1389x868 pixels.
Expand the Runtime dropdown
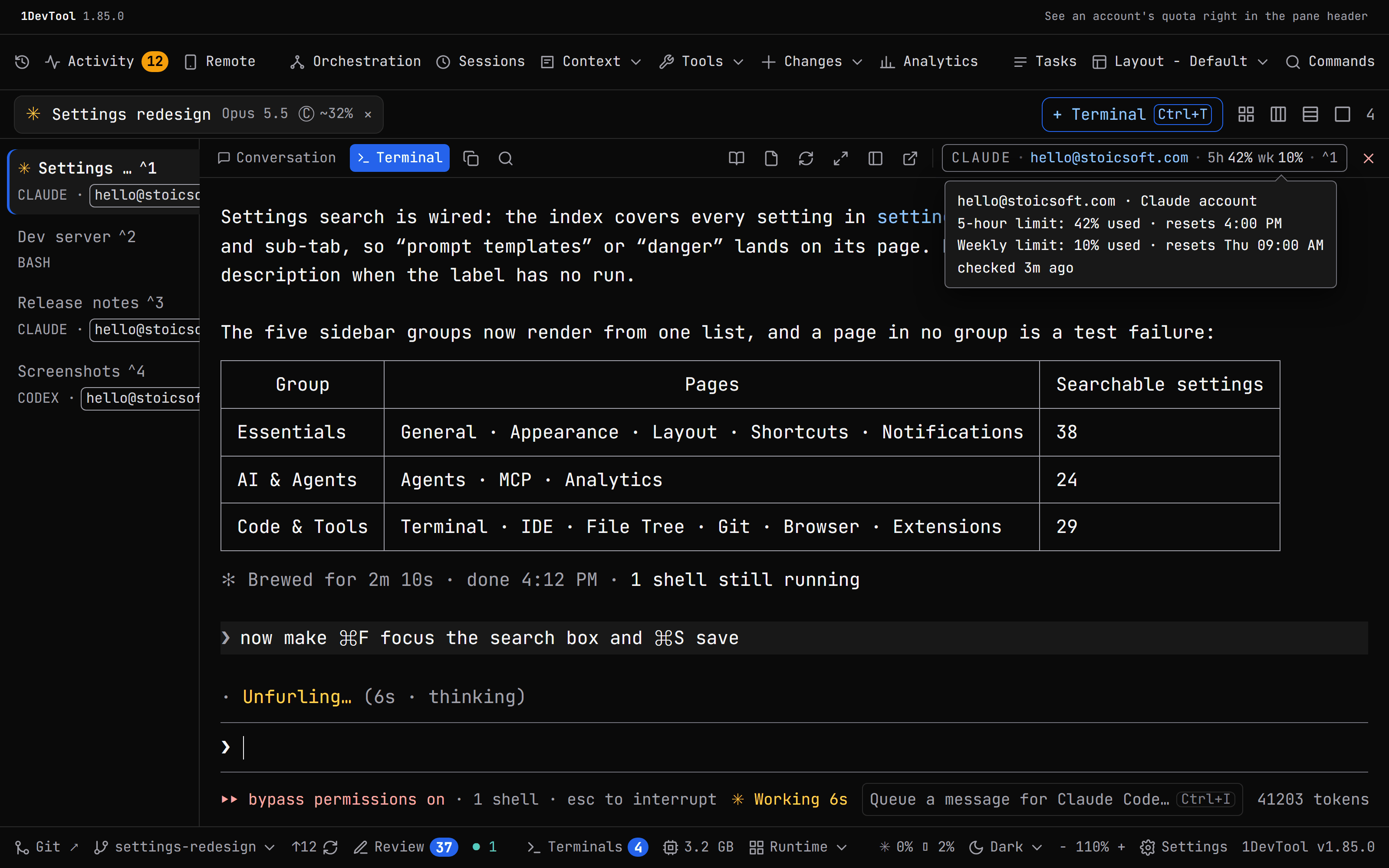coord(798,847)
